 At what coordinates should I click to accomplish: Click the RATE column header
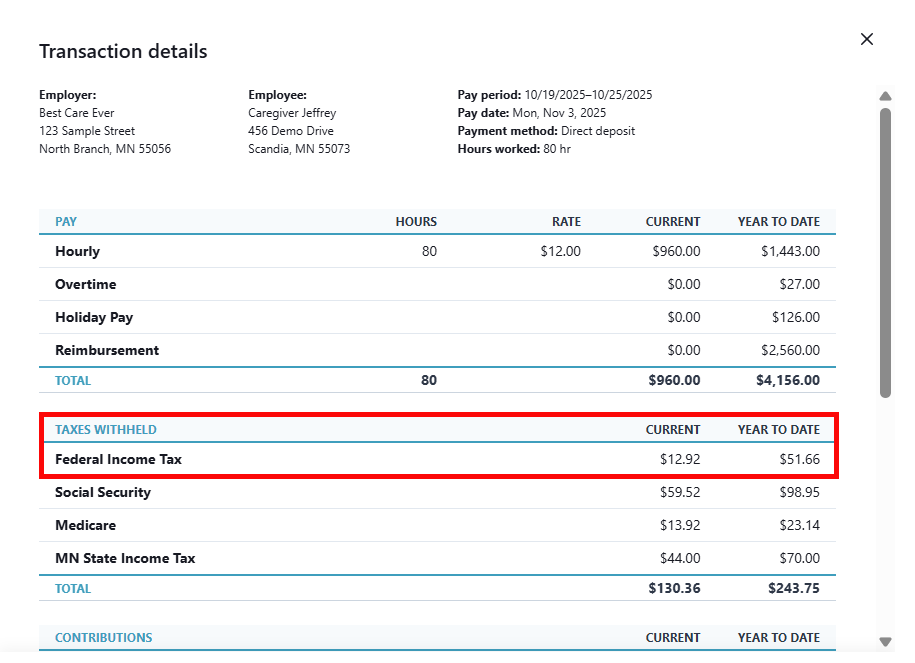pos(566,222)
